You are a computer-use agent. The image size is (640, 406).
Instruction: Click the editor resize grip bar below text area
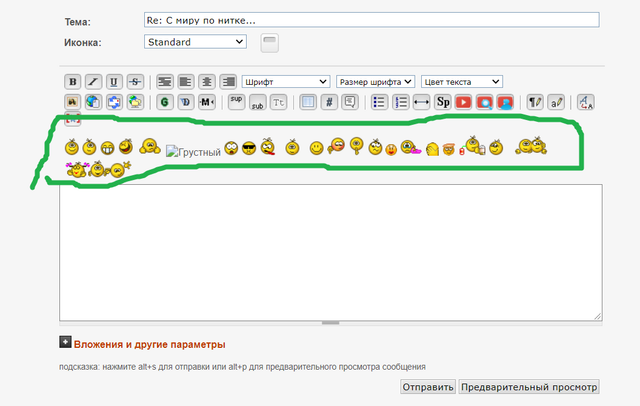[331, 323]
